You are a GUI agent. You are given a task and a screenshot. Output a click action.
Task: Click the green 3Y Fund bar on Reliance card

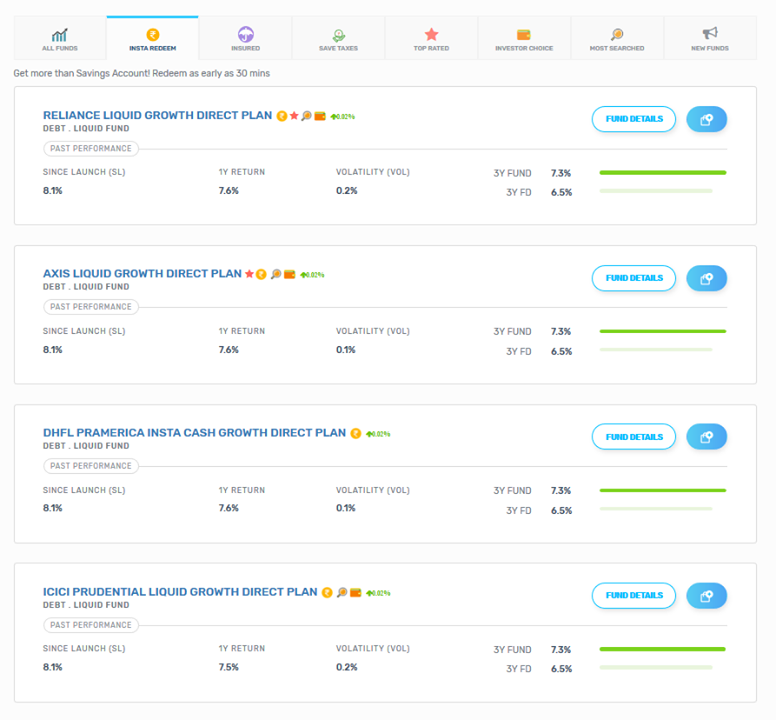click(663, 173)
